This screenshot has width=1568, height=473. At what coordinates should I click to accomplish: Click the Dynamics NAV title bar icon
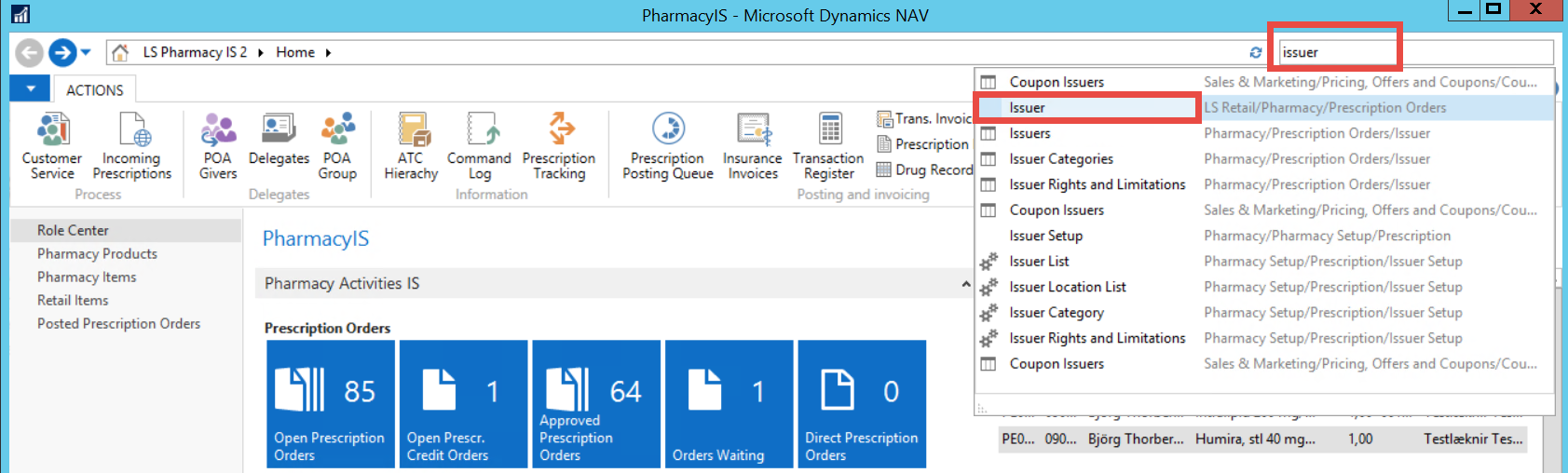pyautogui.click(x=20, y=14)
